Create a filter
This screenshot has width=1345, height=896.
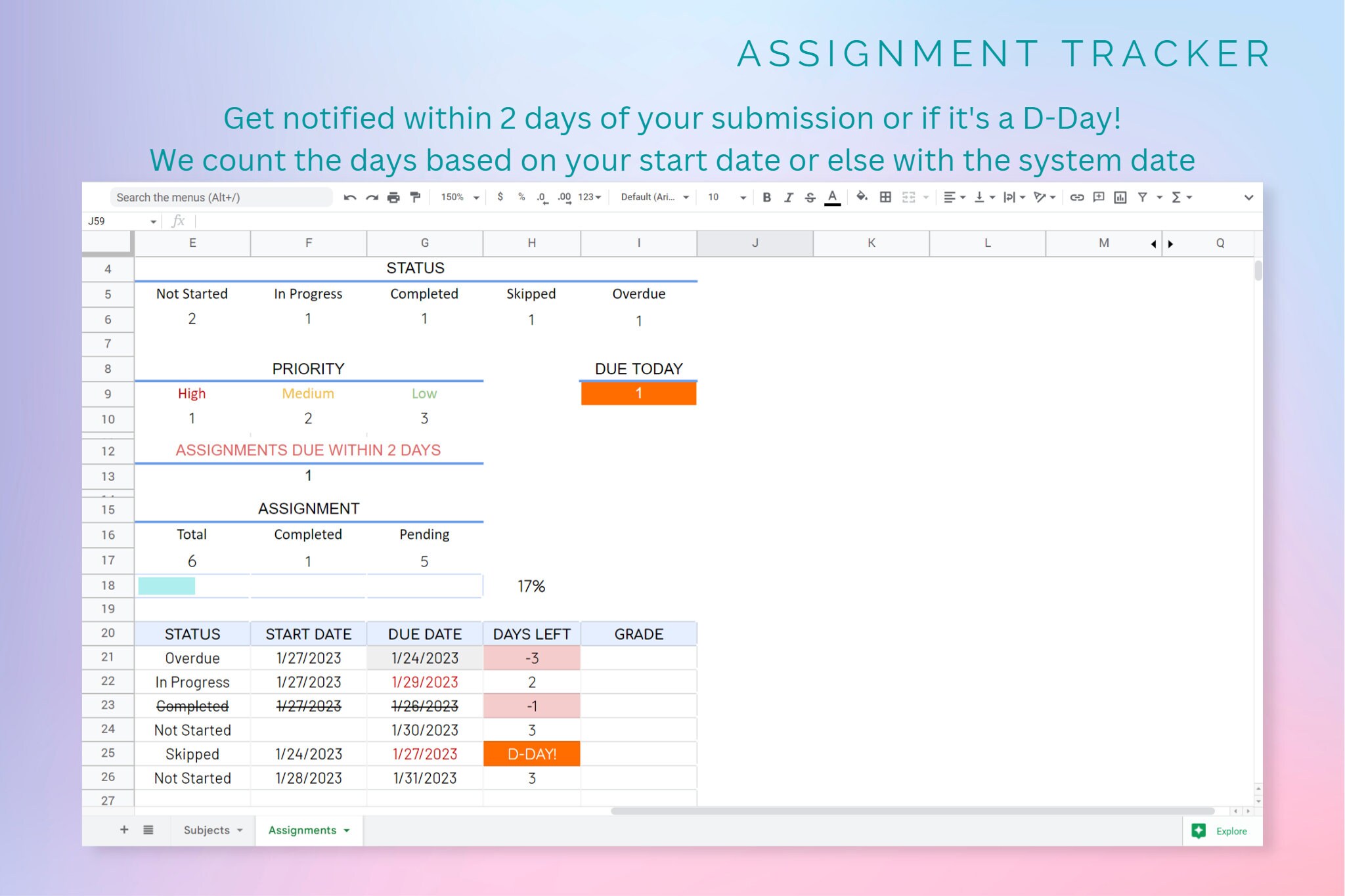point(1143,197)
